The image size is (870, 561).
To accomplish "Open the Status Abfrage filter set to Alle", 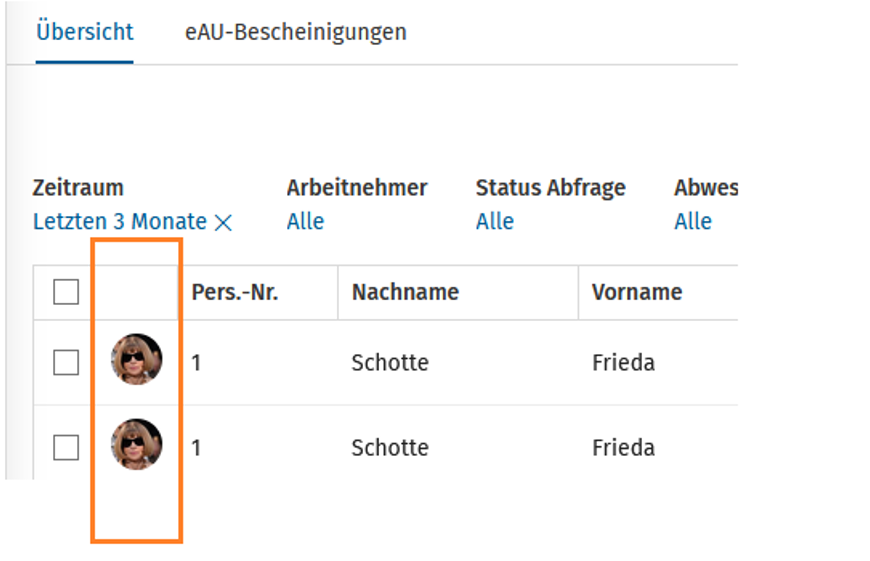I will point(495,221).
